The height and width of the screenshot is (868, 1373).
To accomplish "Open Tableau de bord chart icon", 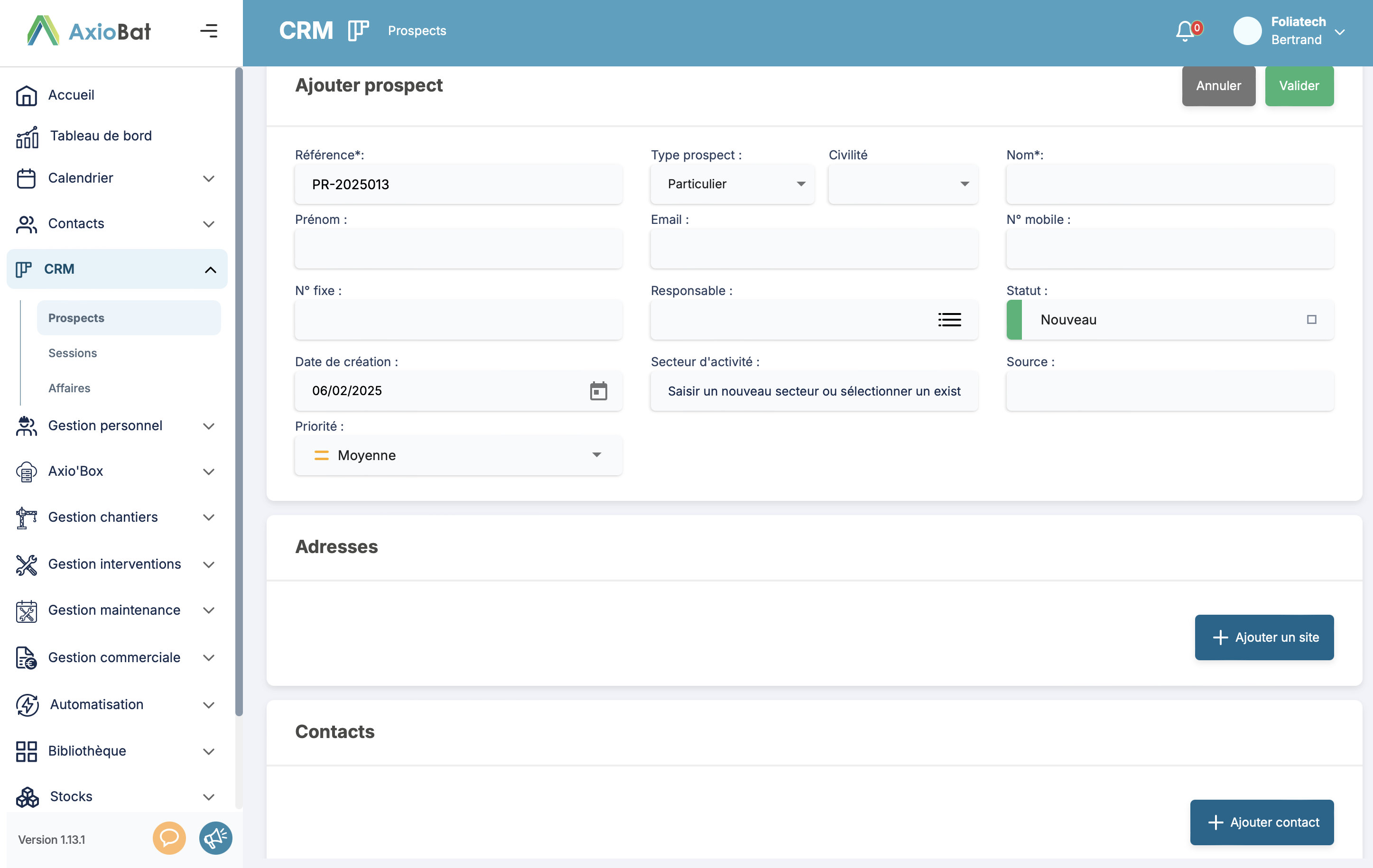I will (27, 137).
